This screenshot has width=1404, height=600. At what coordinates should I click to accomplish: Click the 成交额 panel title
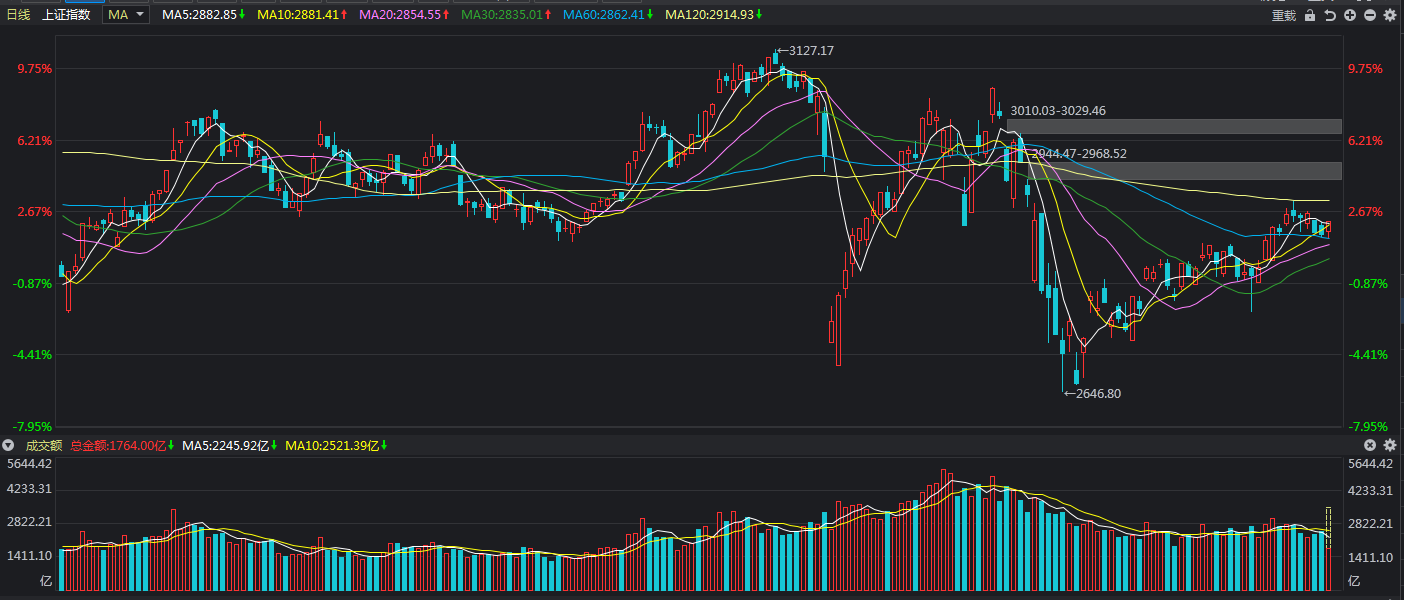43,445
